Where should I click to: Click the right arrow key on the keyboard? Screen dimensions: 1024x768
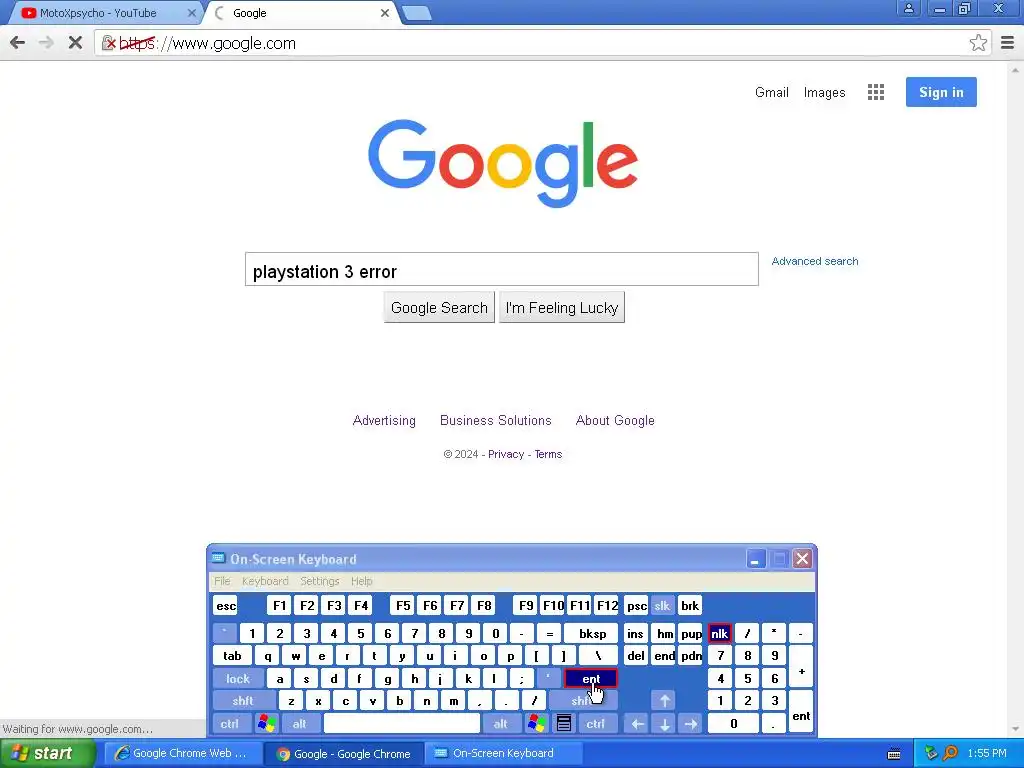pyautogui.click(x=691, y=724)
